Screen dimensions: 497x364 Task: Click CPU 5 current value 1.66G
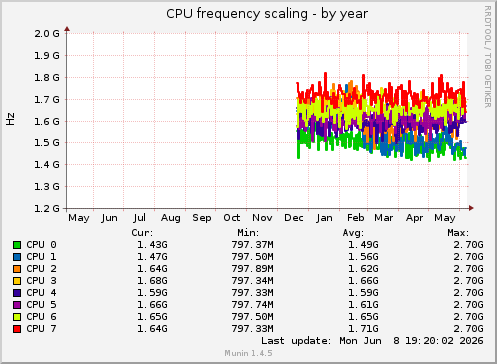coord(152,305)
